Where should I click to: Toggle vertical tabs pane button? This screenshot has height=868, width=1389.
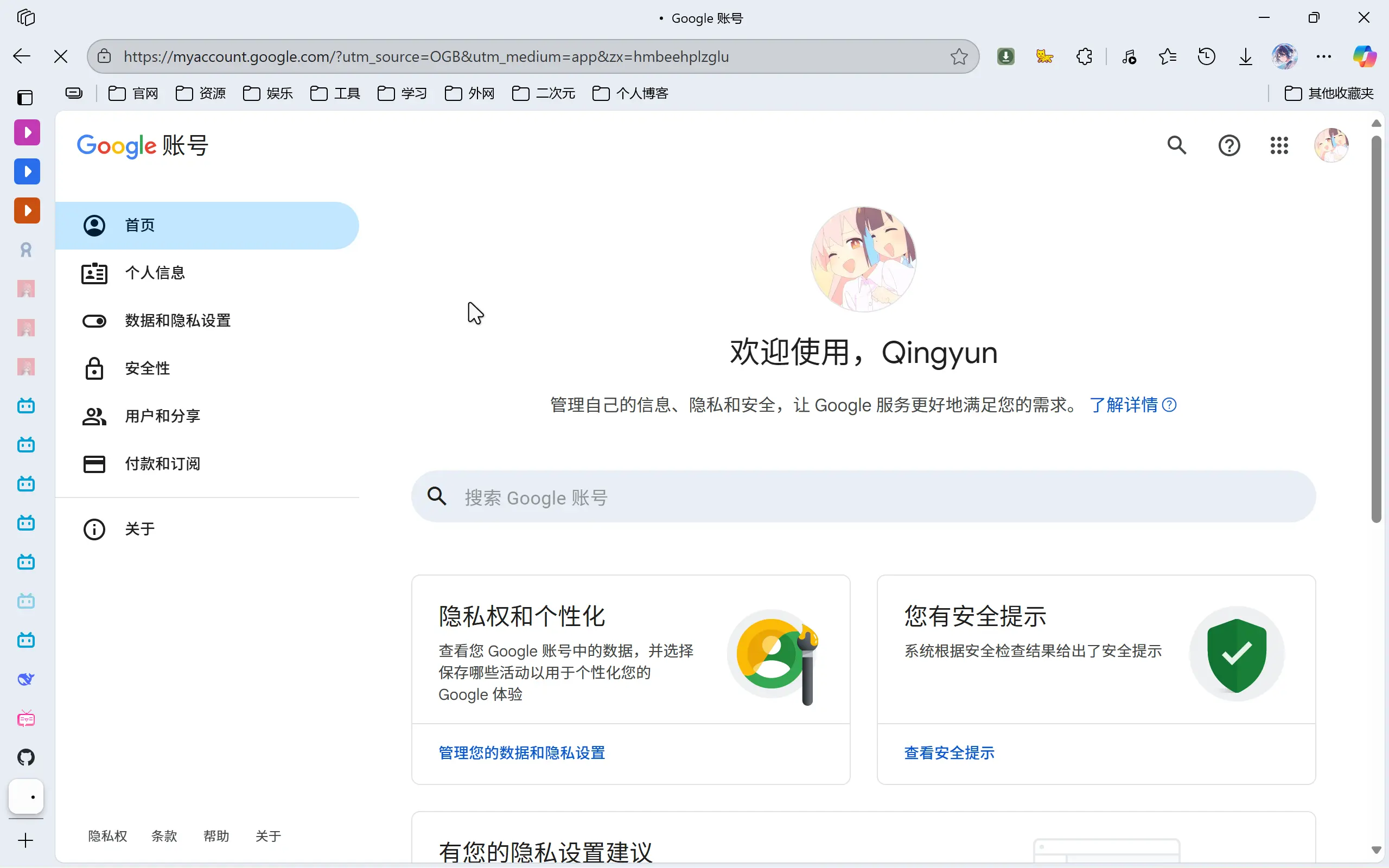pos(26,98)
